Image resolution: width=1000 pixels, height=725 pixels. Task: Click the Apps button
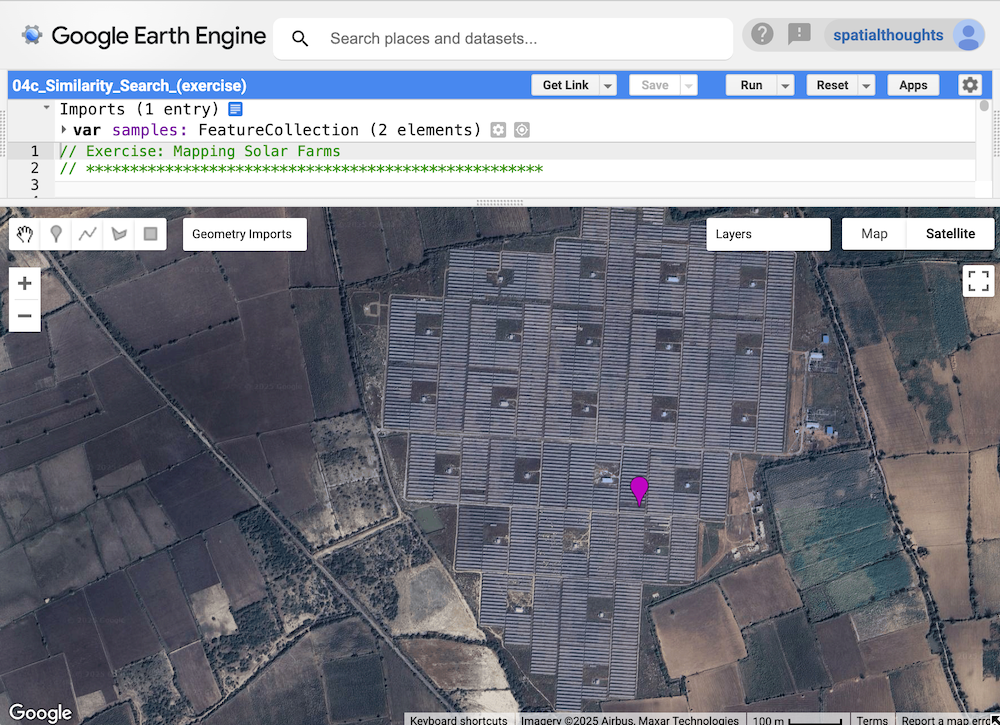[x=913, y=86]
